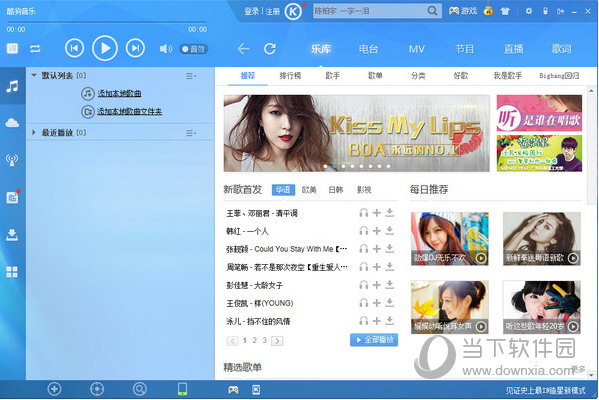Play the 听这些歌年轻20岁 playlist
The height and width of the screenshot is (400, 599).
coord(573,326)
